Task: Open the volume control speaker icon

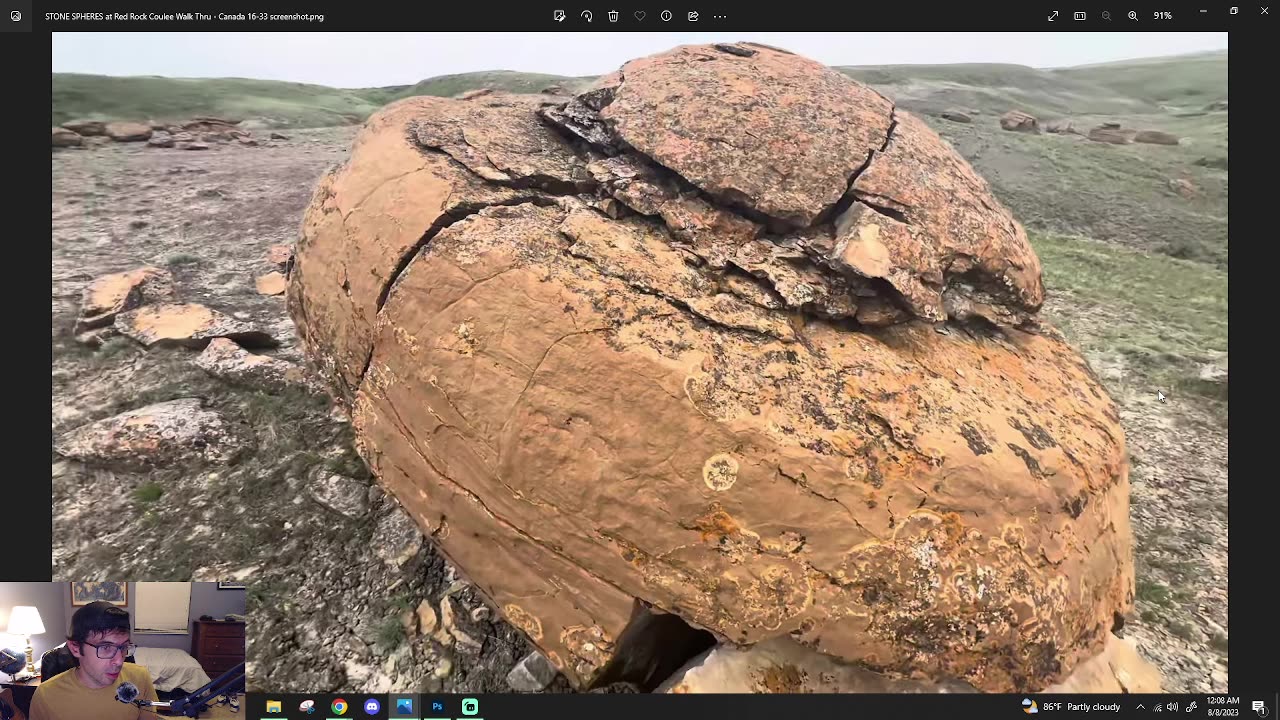Action: (1172, 707)
